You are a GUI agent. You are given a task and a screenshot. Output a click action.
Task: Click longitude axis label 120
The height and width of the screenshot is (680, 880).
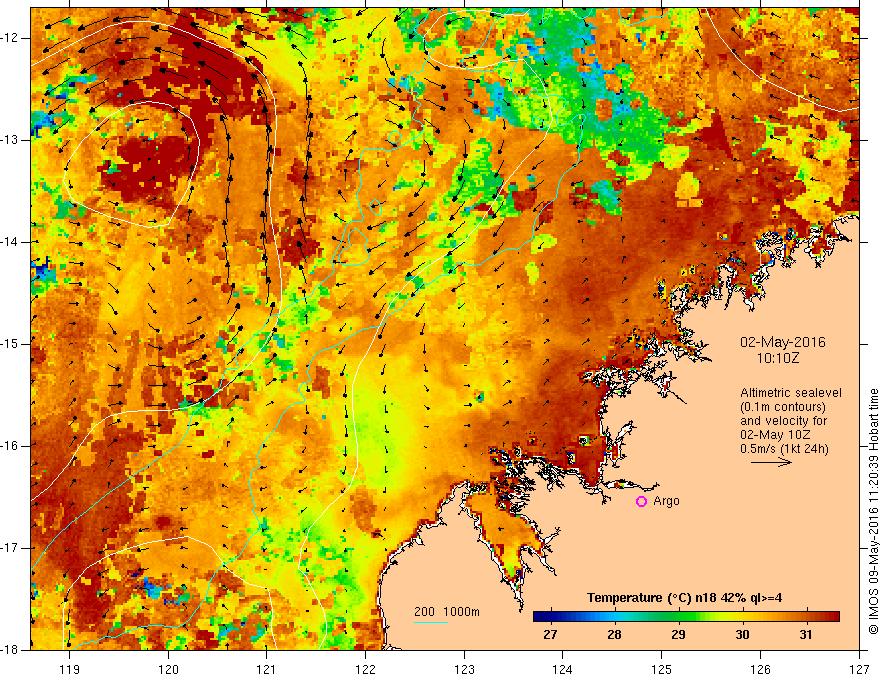(168, 669)
